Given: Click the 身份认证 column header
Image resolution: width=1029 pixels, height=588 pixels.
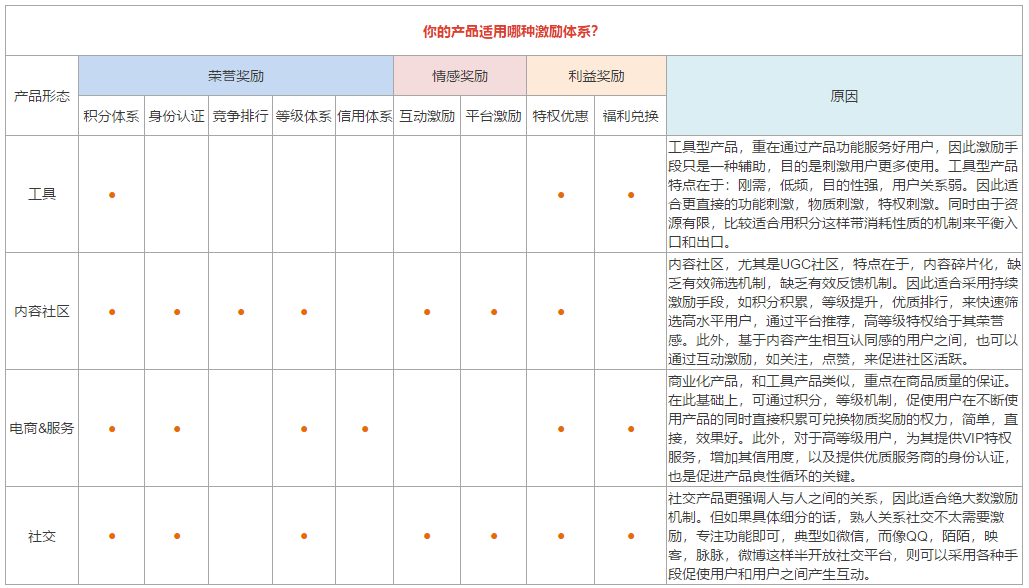Looking at the screenshot, I should [x=177, y=116].
